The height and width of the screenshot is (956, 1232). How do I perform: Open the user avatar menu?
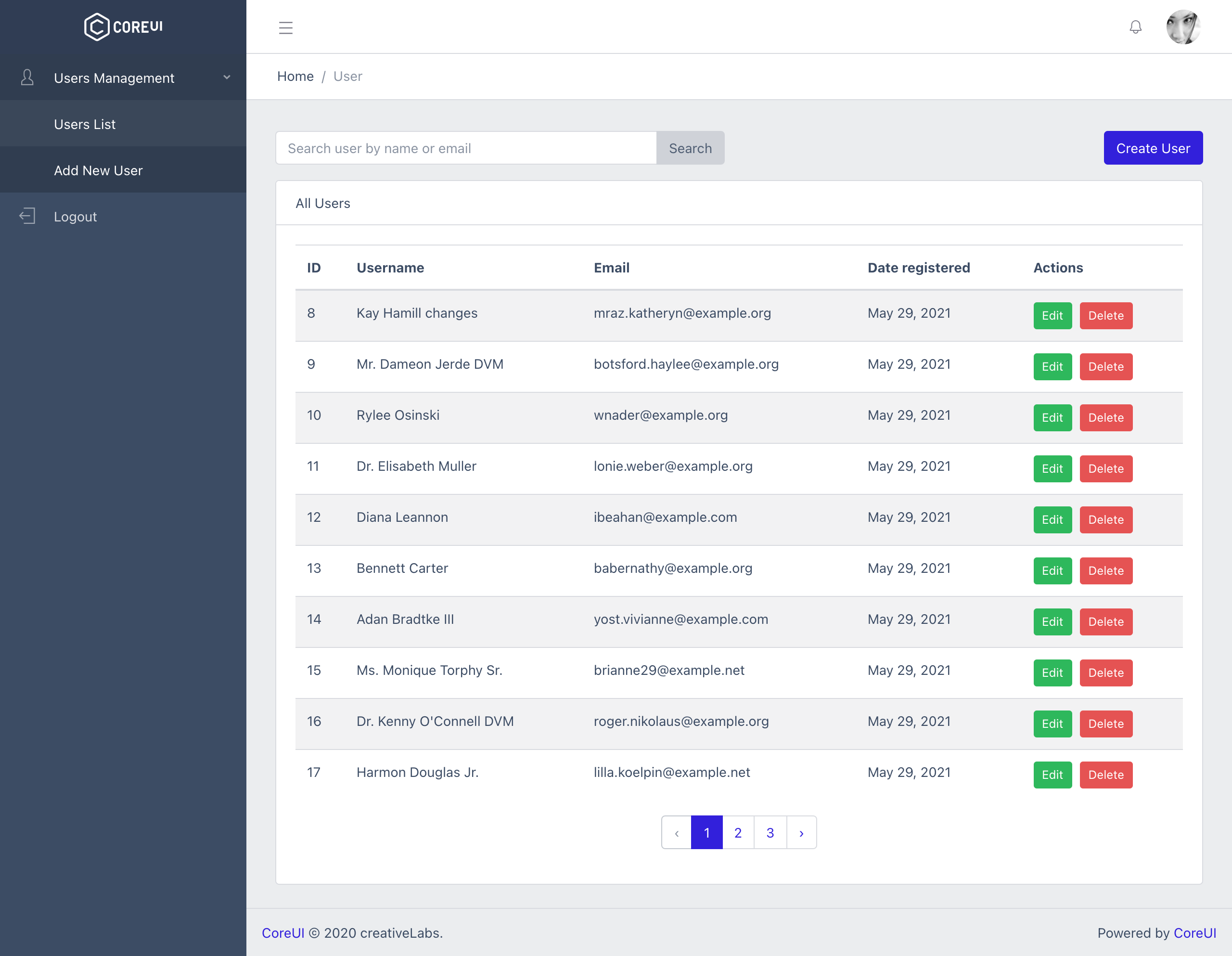pos(1183,27)
